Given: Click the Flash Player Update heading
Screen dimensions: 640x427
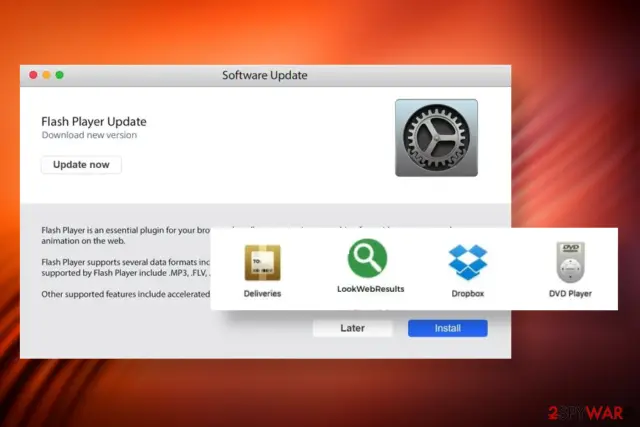Looking at the screenshot, I should [x=94, y=122].
